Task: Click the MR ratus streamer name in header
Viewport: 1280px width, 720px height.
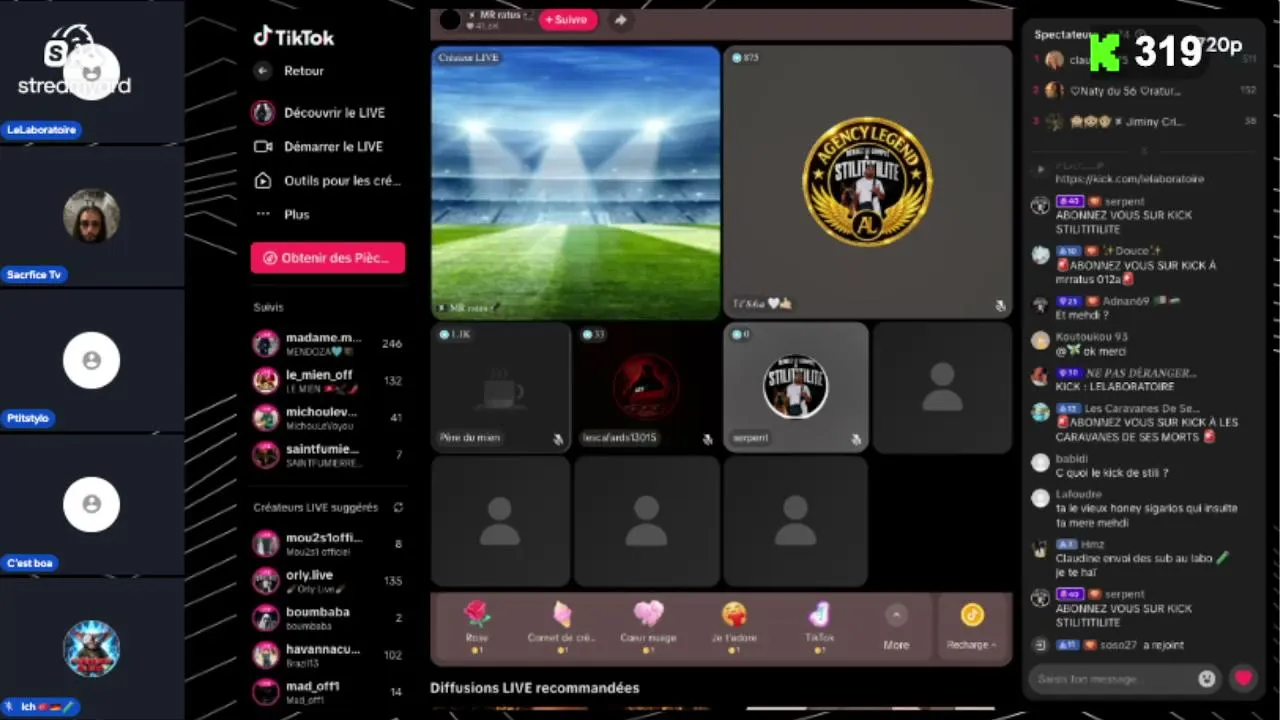Action: (500, 15)
